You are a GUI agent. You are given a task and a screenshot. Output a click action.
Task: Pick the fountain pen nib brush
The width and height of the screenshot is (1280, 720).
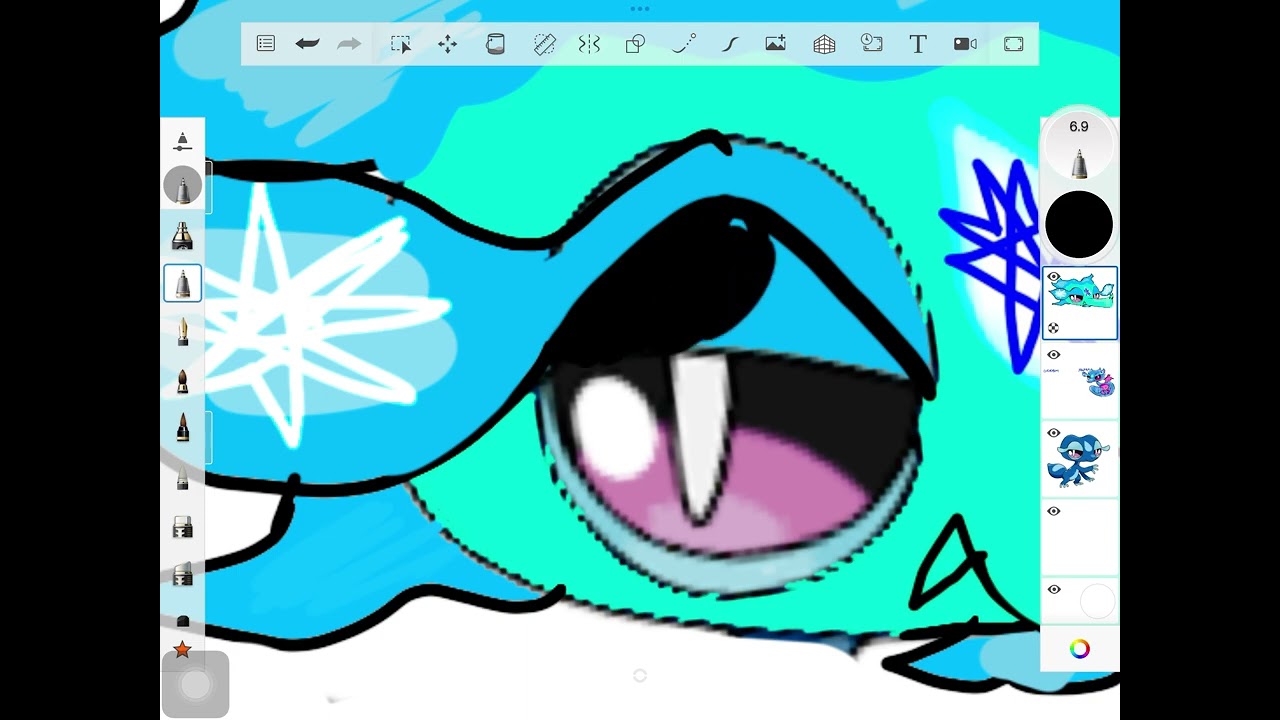coord(183,332)
